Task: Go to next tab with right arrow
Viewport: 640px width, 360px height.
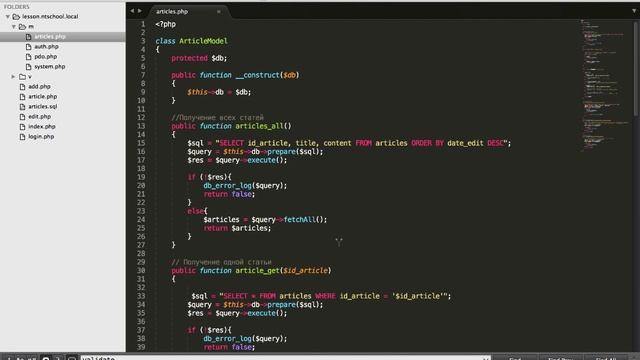Action: pos(140,11)
